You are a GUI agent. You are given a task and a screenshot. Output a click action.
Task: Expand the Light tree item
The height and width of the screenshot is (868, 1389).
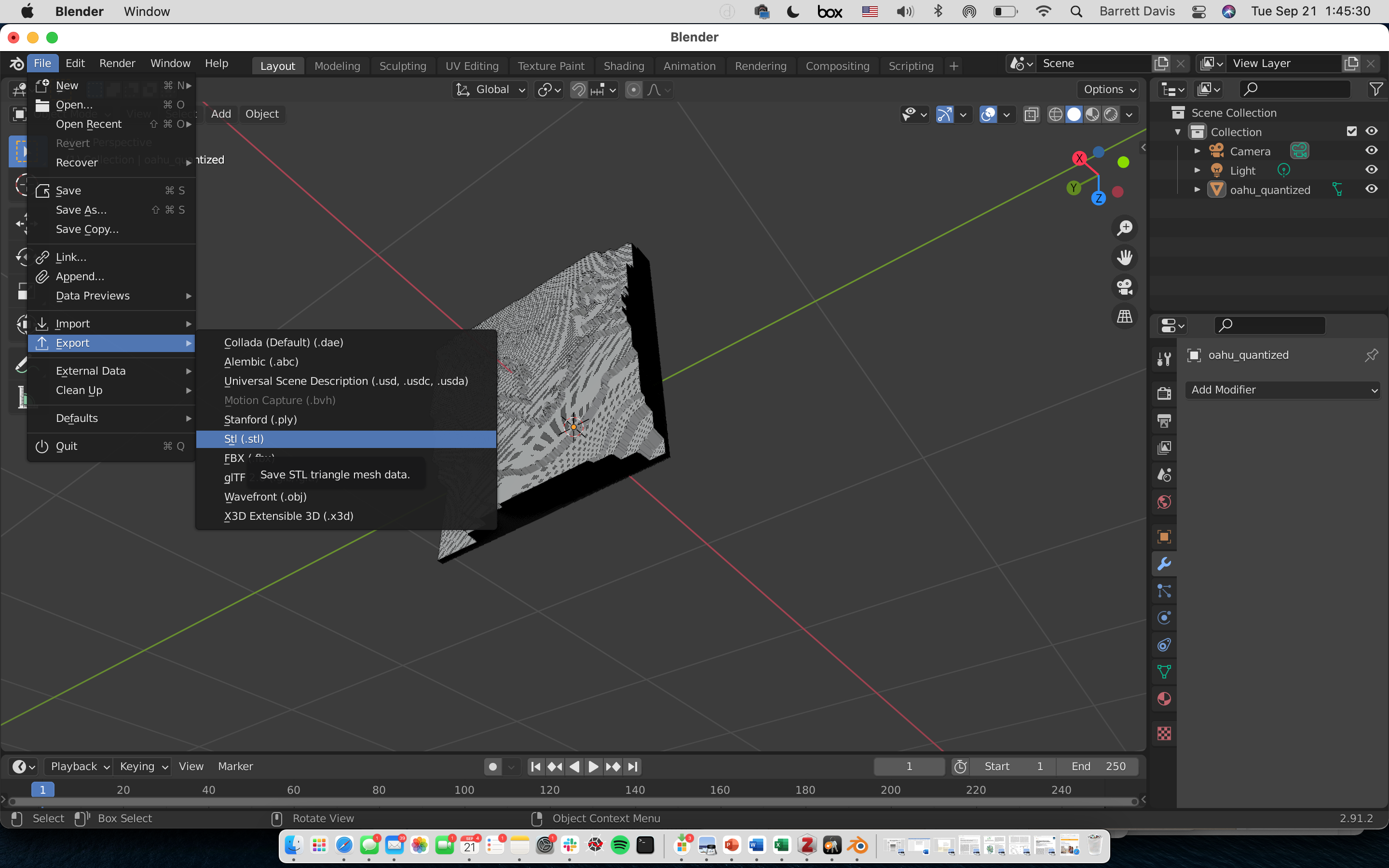[1197, 171]
